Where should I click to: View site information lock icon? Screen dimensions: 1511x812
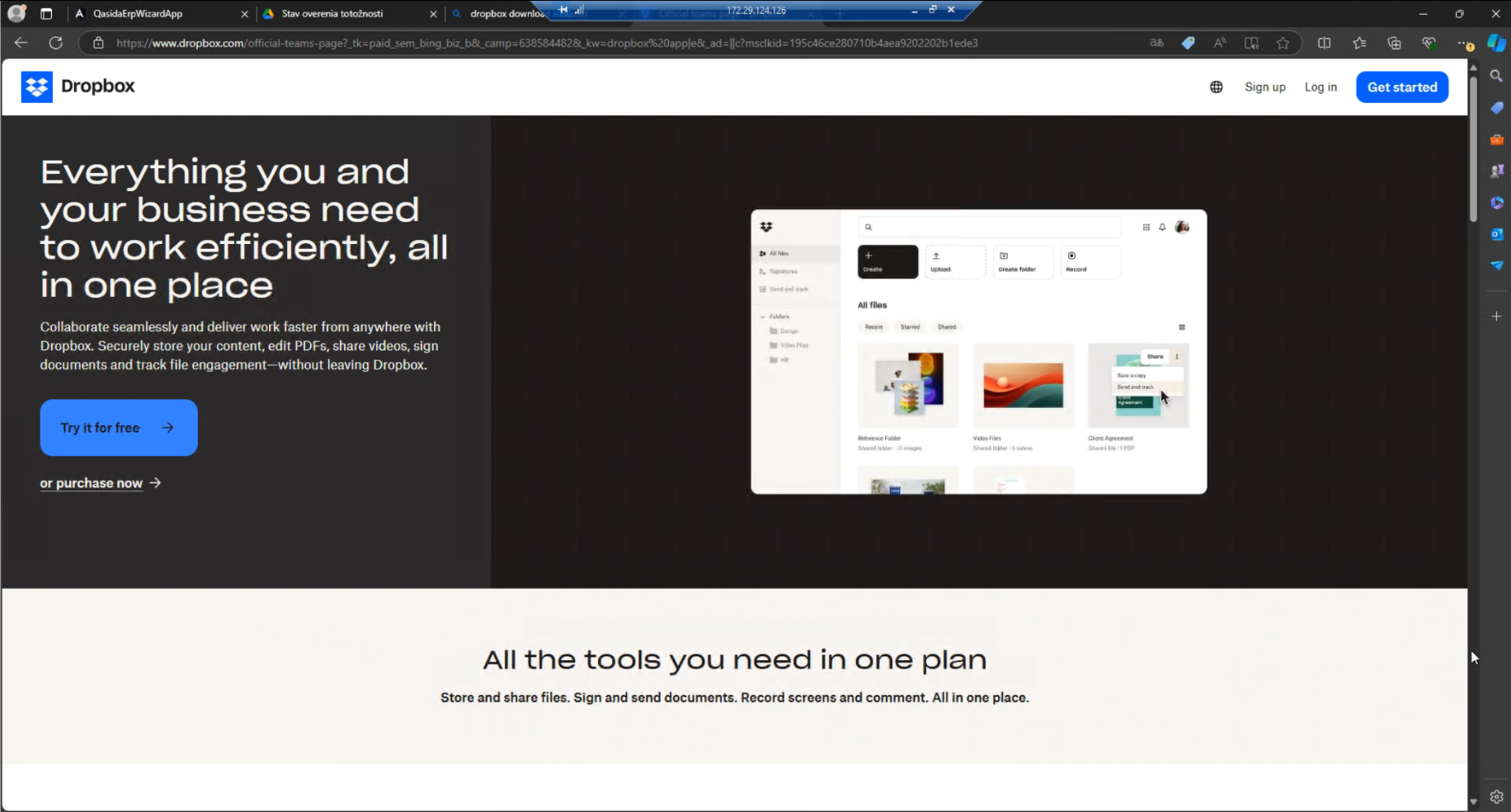click(x=98, y=43)
